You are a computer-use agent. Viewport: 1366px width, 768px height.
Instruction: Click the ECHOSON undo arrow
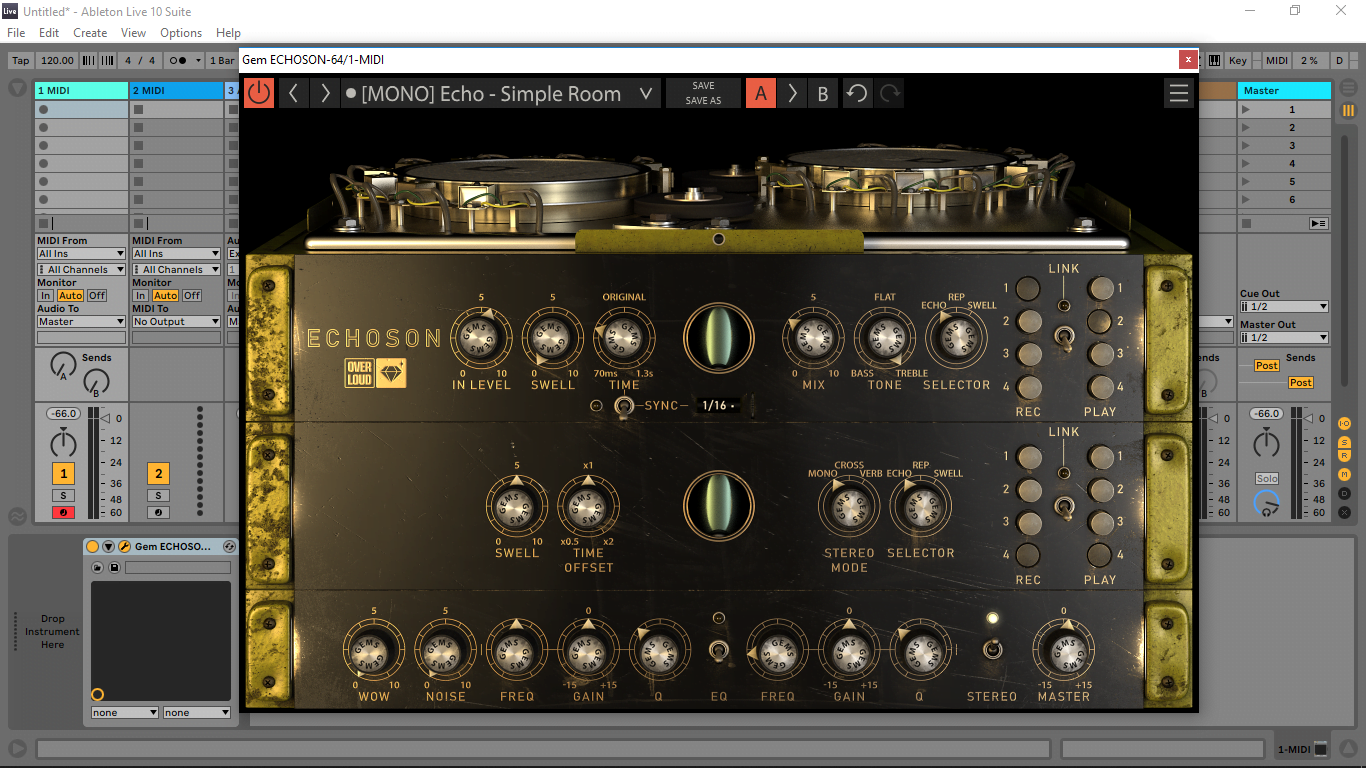(x=857, y=93)
